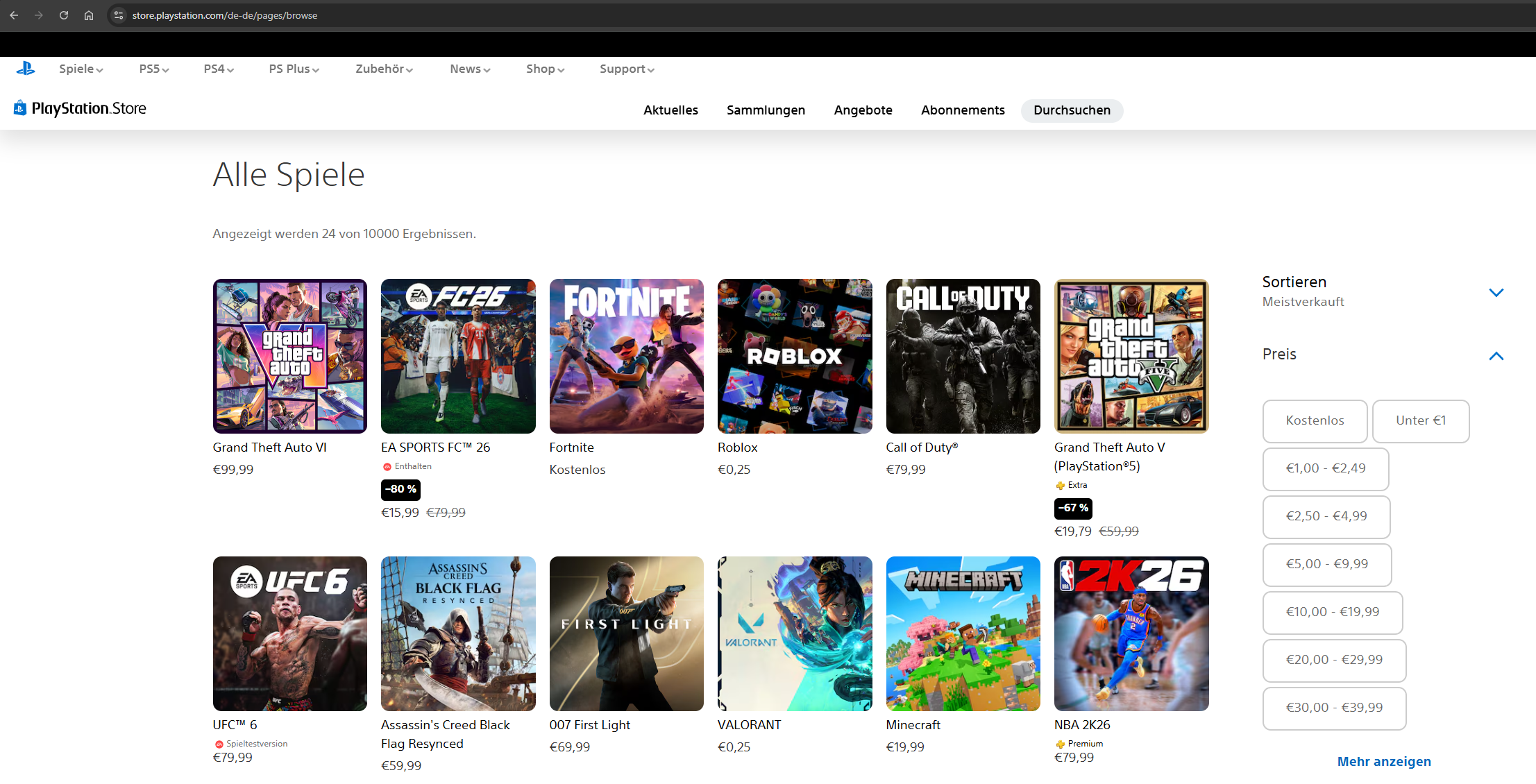Expand the Sortieren dropdown chevron

tap(1496, 293)
